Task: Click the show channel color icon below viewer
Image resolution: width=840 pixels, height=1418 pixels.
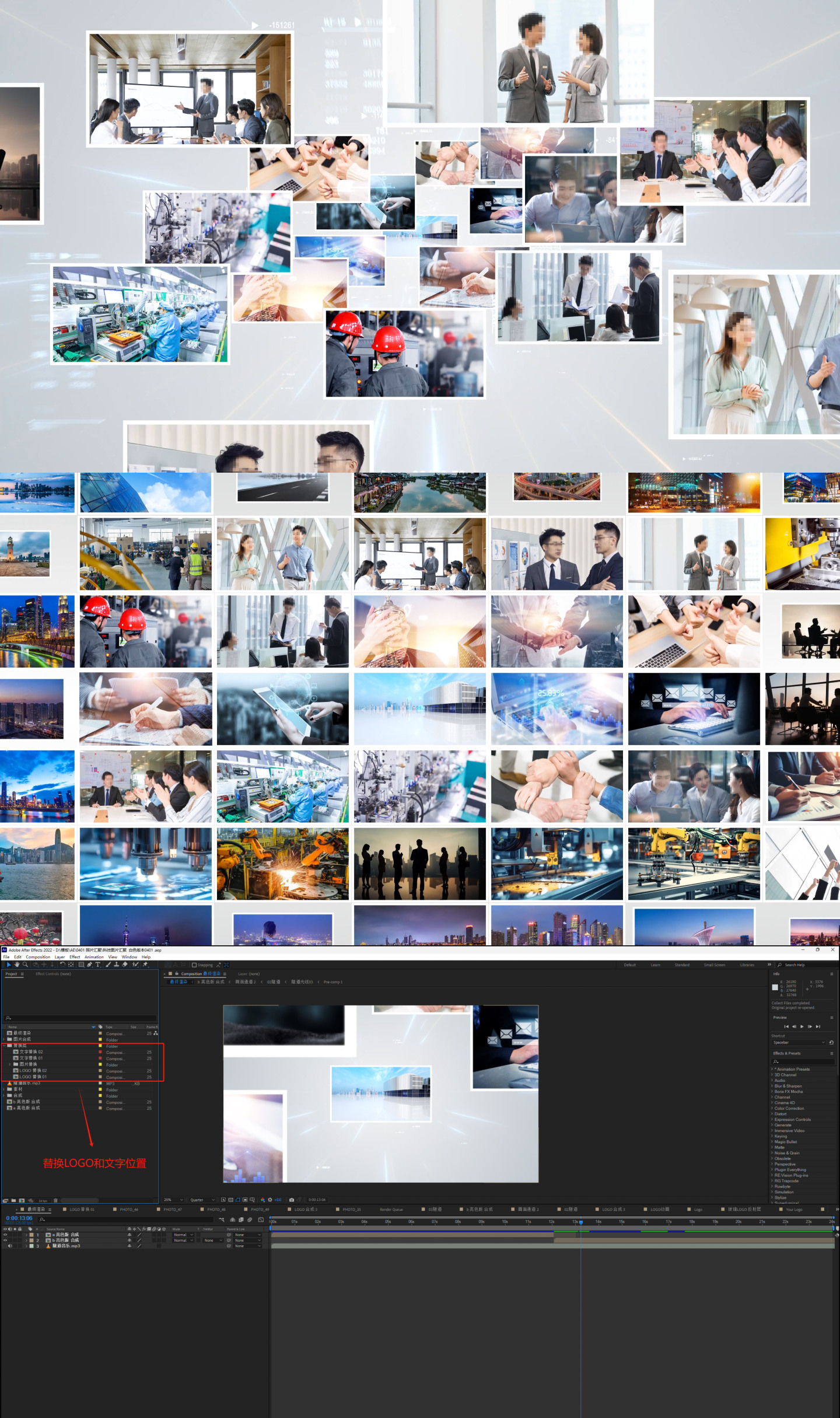Action: pyautogui.click(x=262, y=1200)
